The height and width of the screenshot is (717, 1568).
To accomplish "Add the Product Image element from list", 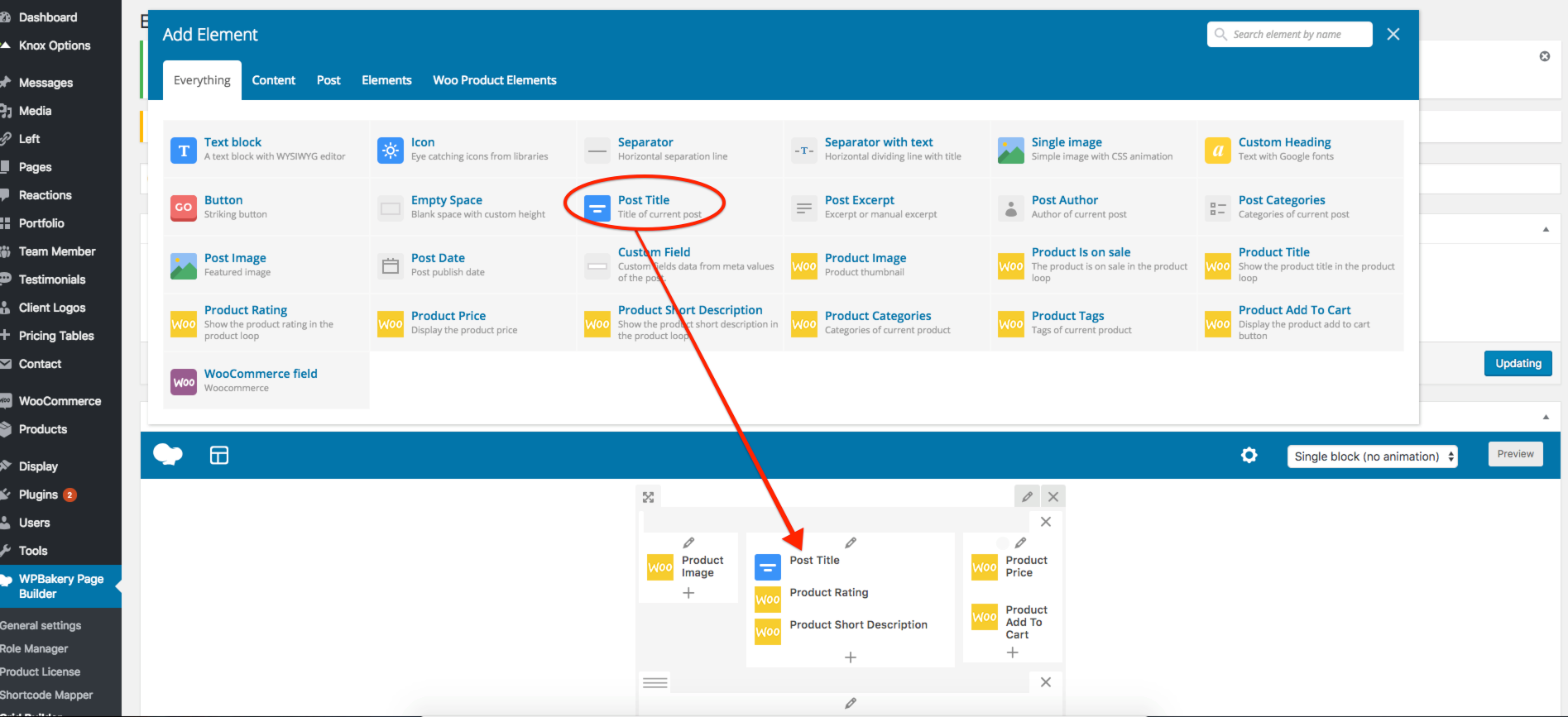I will (x=886, y=265).
